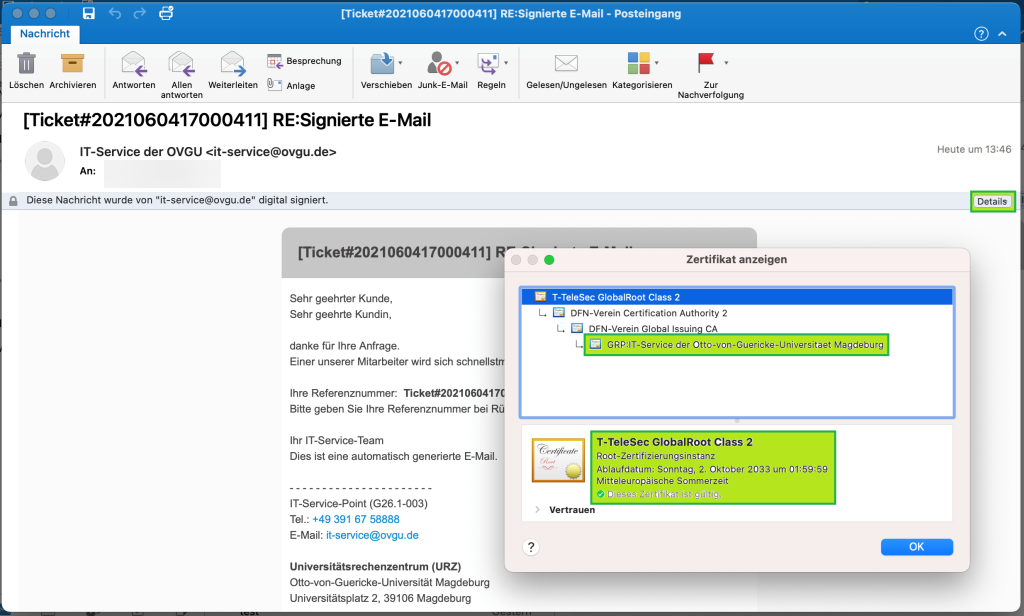Click the Regeln rules icon
1024x616 pixels.
pos(488,63)
